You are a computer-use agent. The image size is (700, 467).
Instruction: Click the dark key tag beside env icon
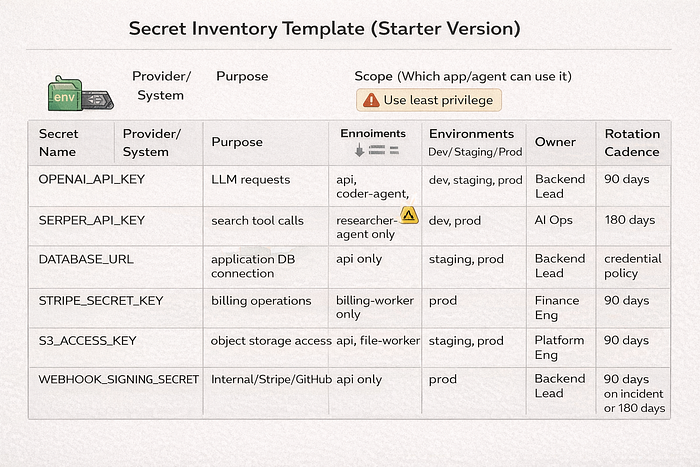click(x=97, y=100)
